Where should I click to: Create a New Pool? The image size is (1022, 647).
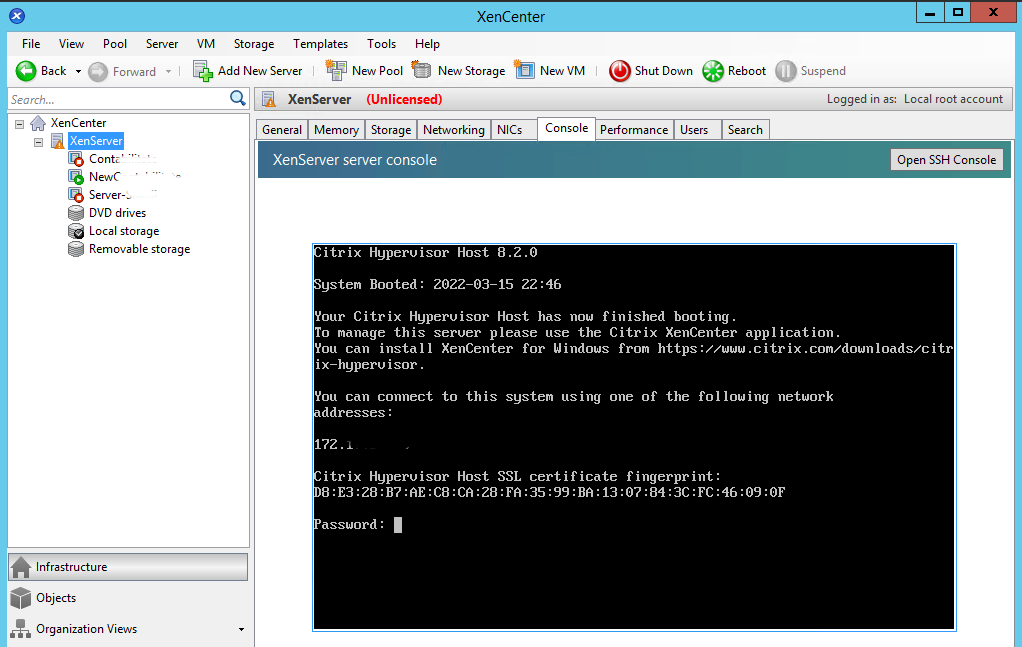(364, 70)
